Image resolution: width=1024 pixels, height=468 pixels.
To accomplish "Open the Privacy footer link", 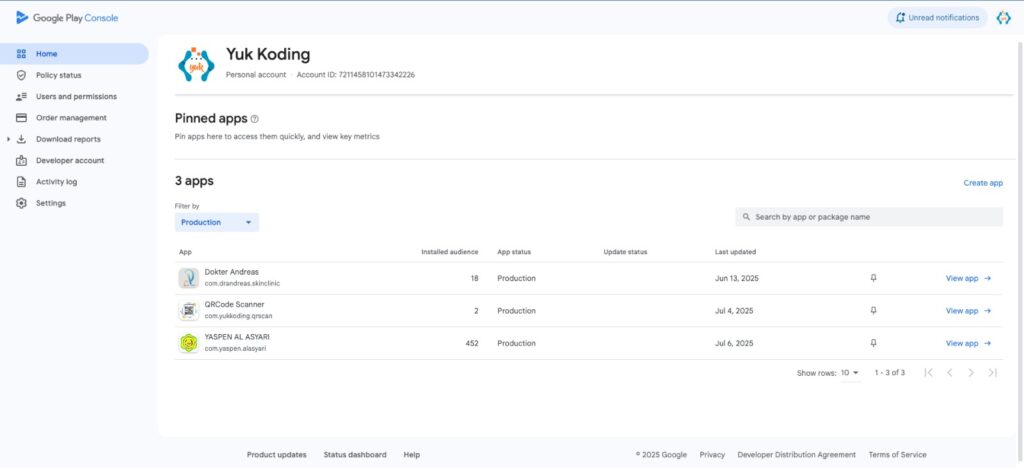I will (712, 455).
